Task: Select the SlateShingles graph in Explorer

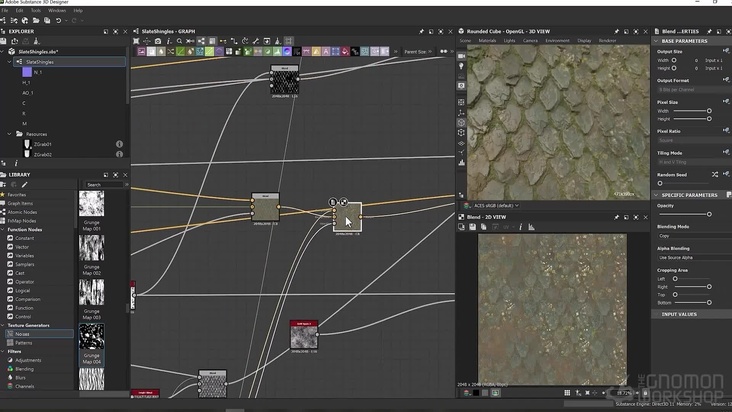Action: (x=70, y=62)
